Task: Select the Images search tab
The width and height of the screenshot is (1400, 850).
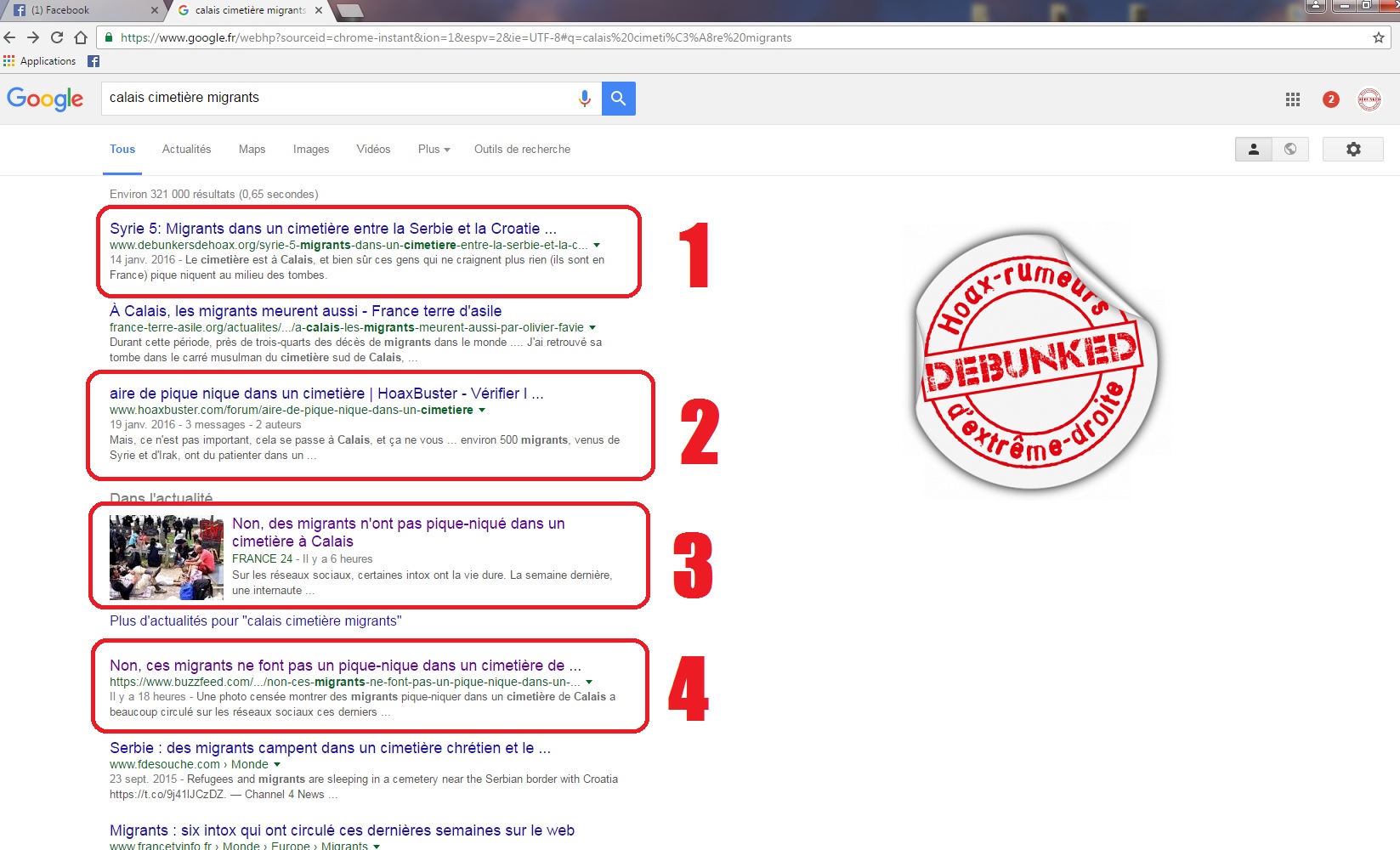Action: tap(311, 149)
